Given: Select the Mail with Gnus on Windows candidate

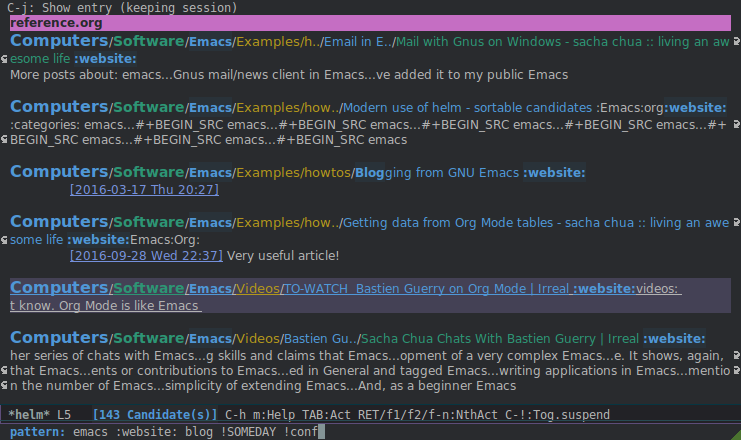Looking at the screenshot, I should coord(370,42).
